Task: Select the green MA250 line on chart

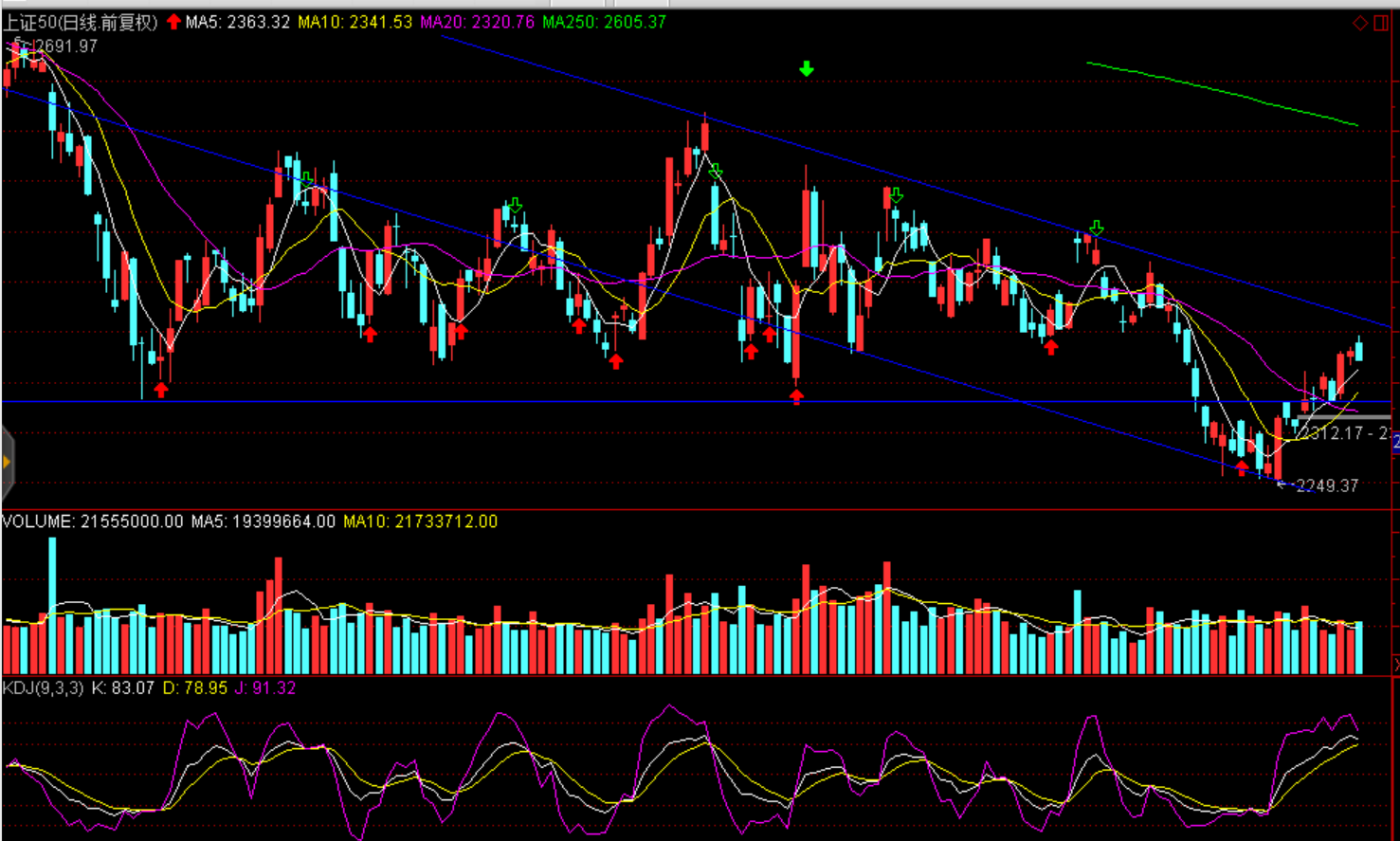Action: pos(1223,93)
